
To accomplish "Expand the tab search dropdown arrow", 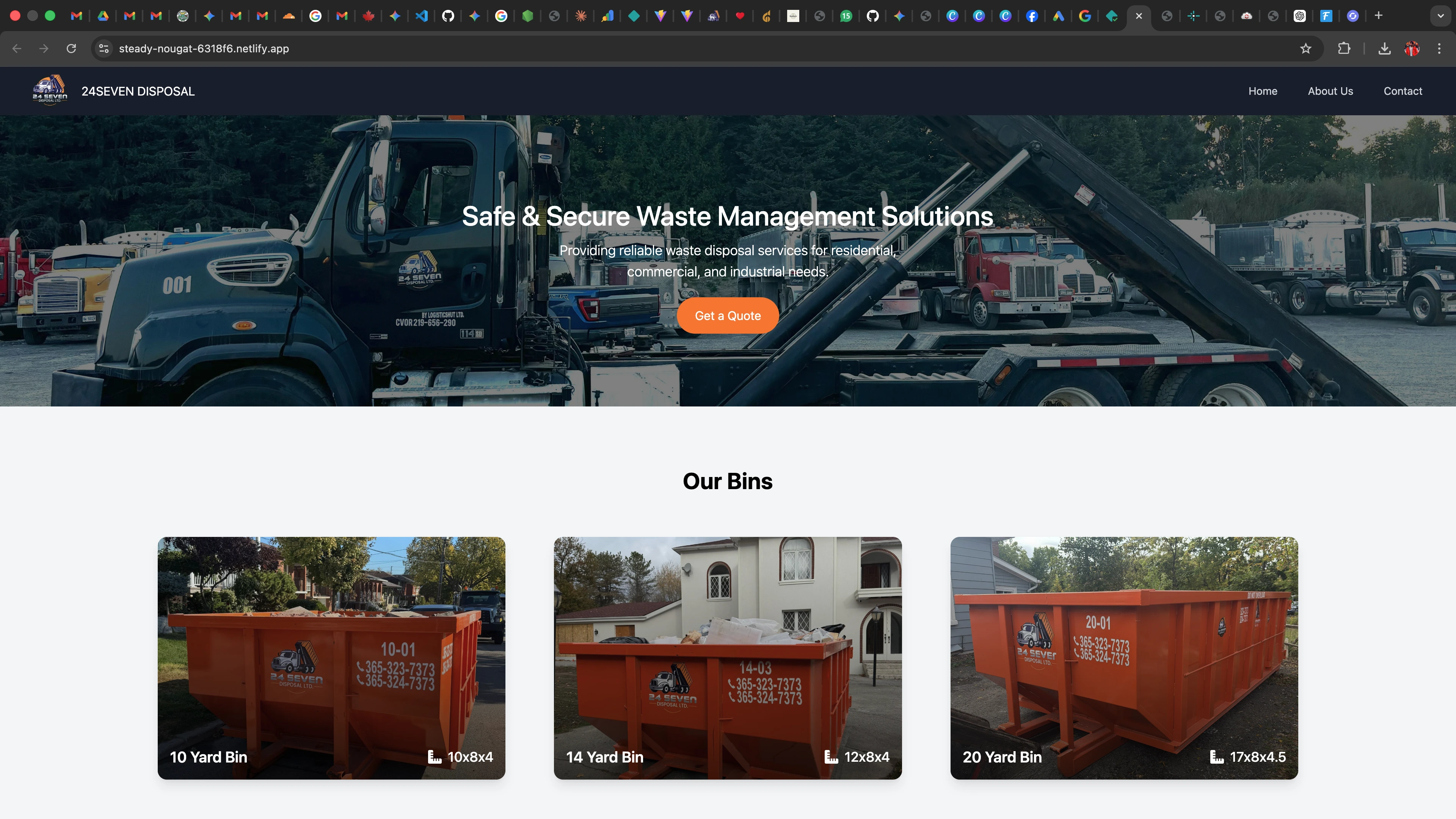I will click(1440, 16).
